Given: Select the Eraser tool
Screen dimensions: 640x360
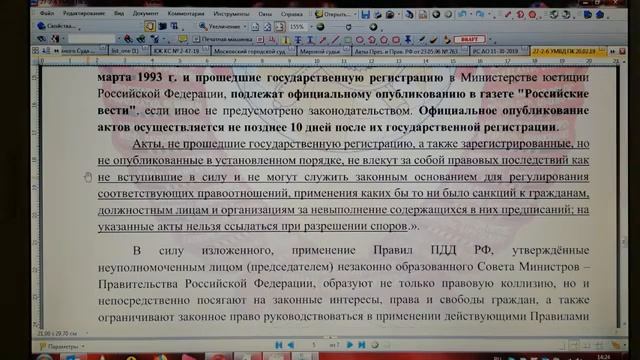Looking at the screenshot, I should coord(434,40).
